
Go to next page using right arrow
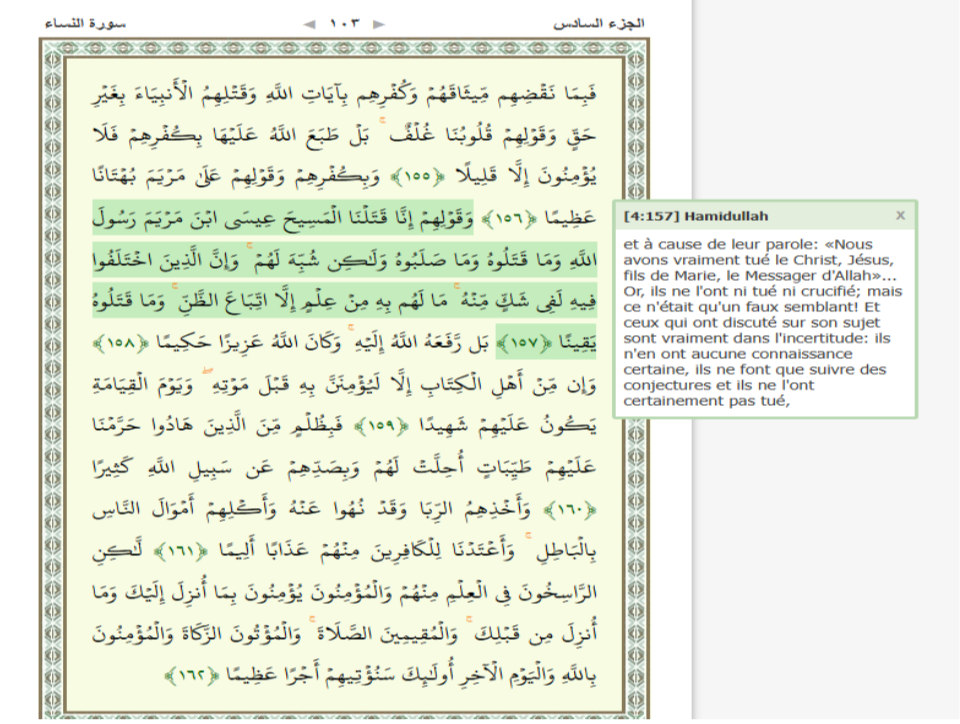pyautogui.click(x=379, y=24)
